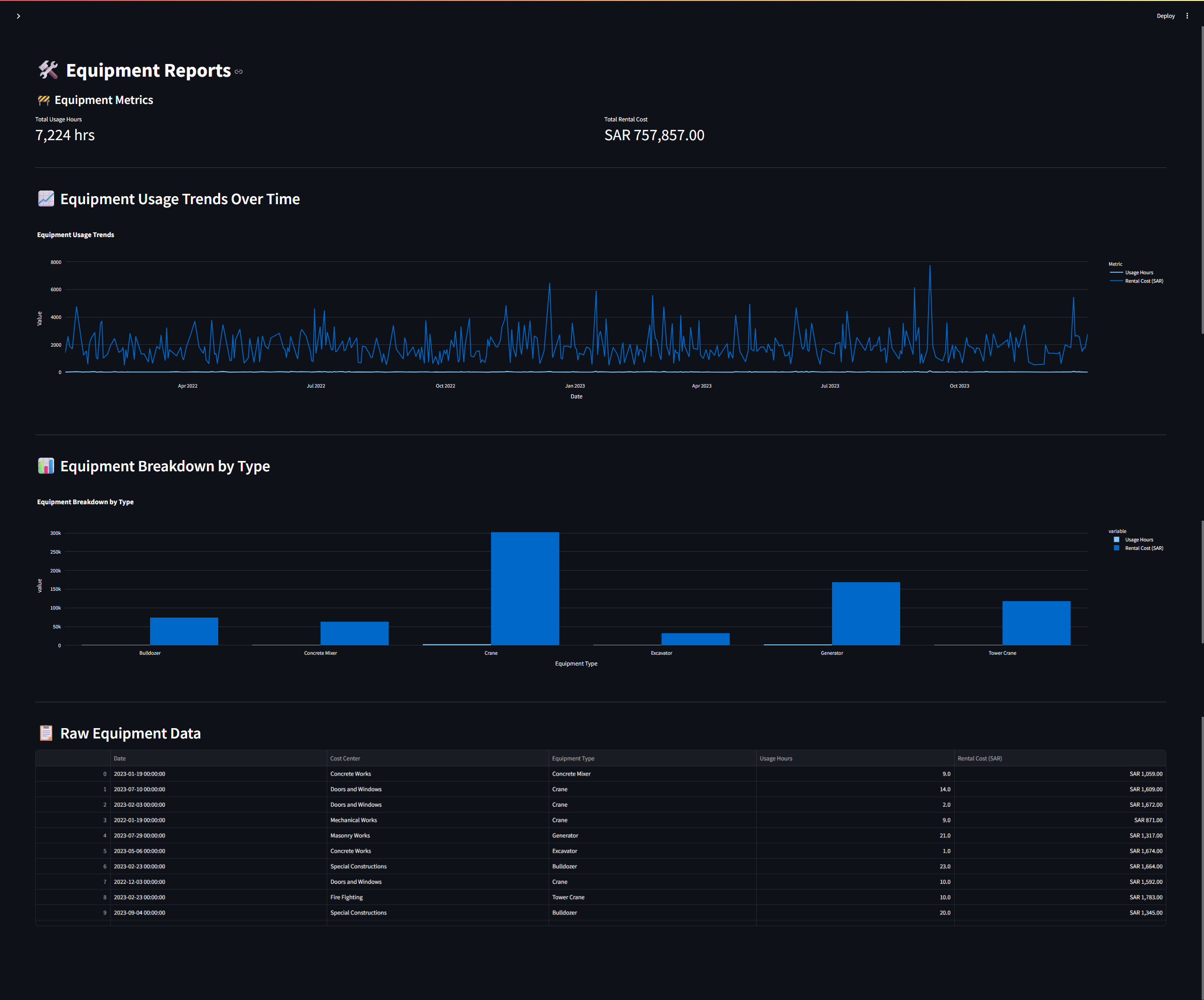
Task: Click the Excavator rental cost bar
Action: (x=696, y=639)
